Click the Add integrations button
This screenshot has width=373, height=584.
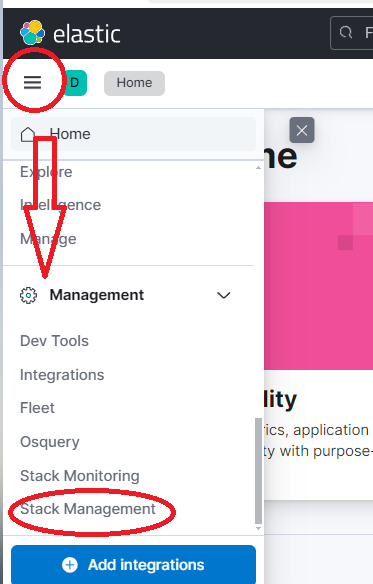[x=133, y=565]
